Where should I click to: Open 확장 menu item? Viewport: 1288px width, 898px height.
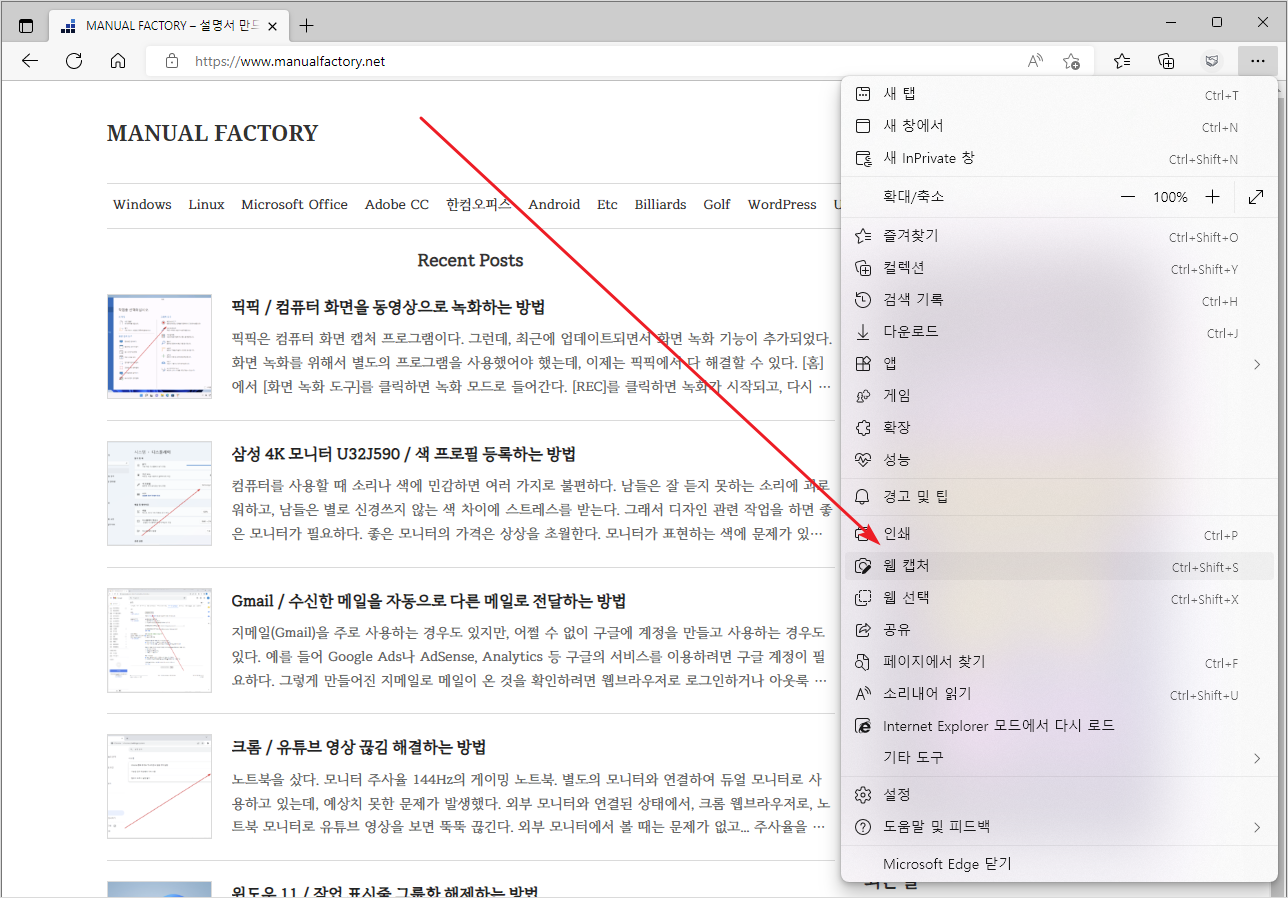point(1059,428)
